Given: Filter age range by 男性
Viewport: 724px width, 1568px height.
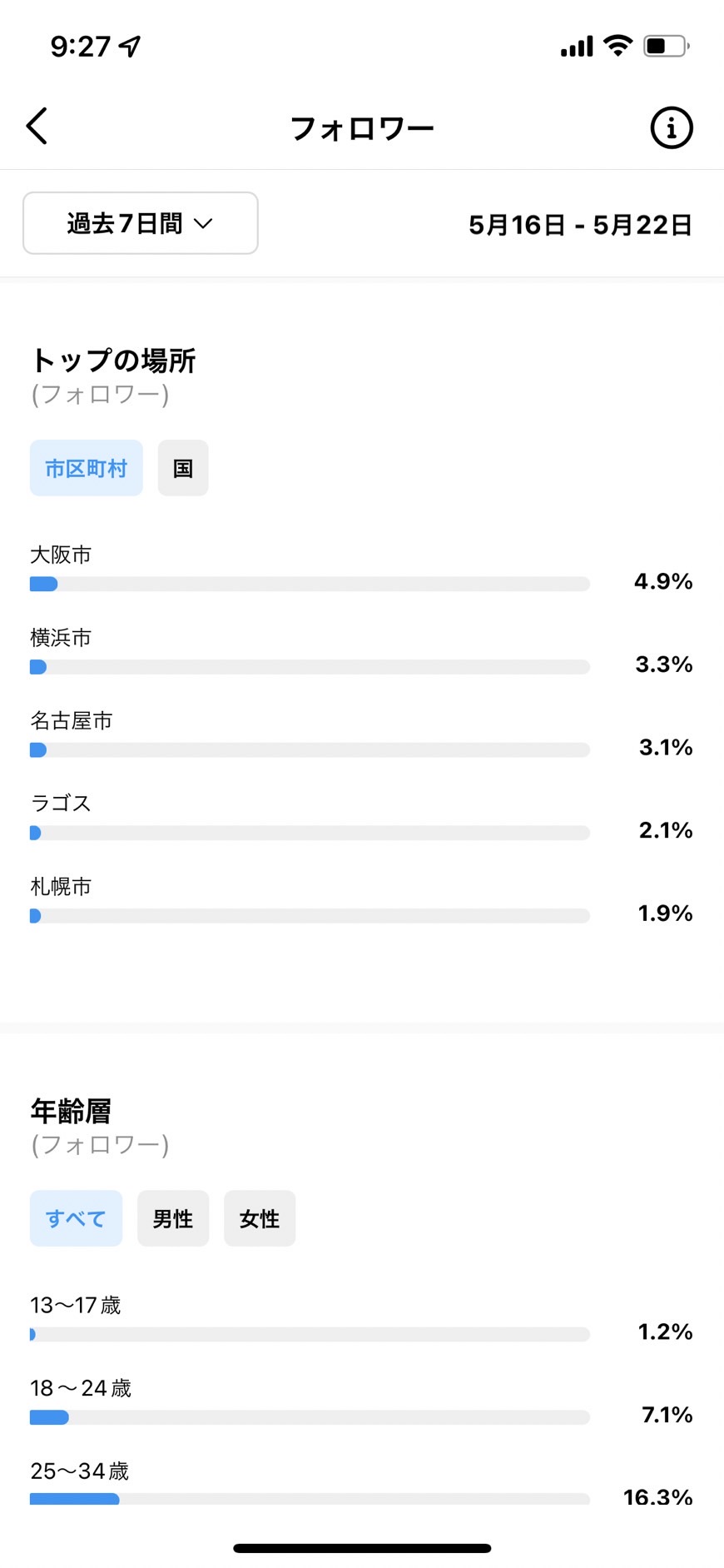Looking at the screenshot, I should [x=173, y=1218].
